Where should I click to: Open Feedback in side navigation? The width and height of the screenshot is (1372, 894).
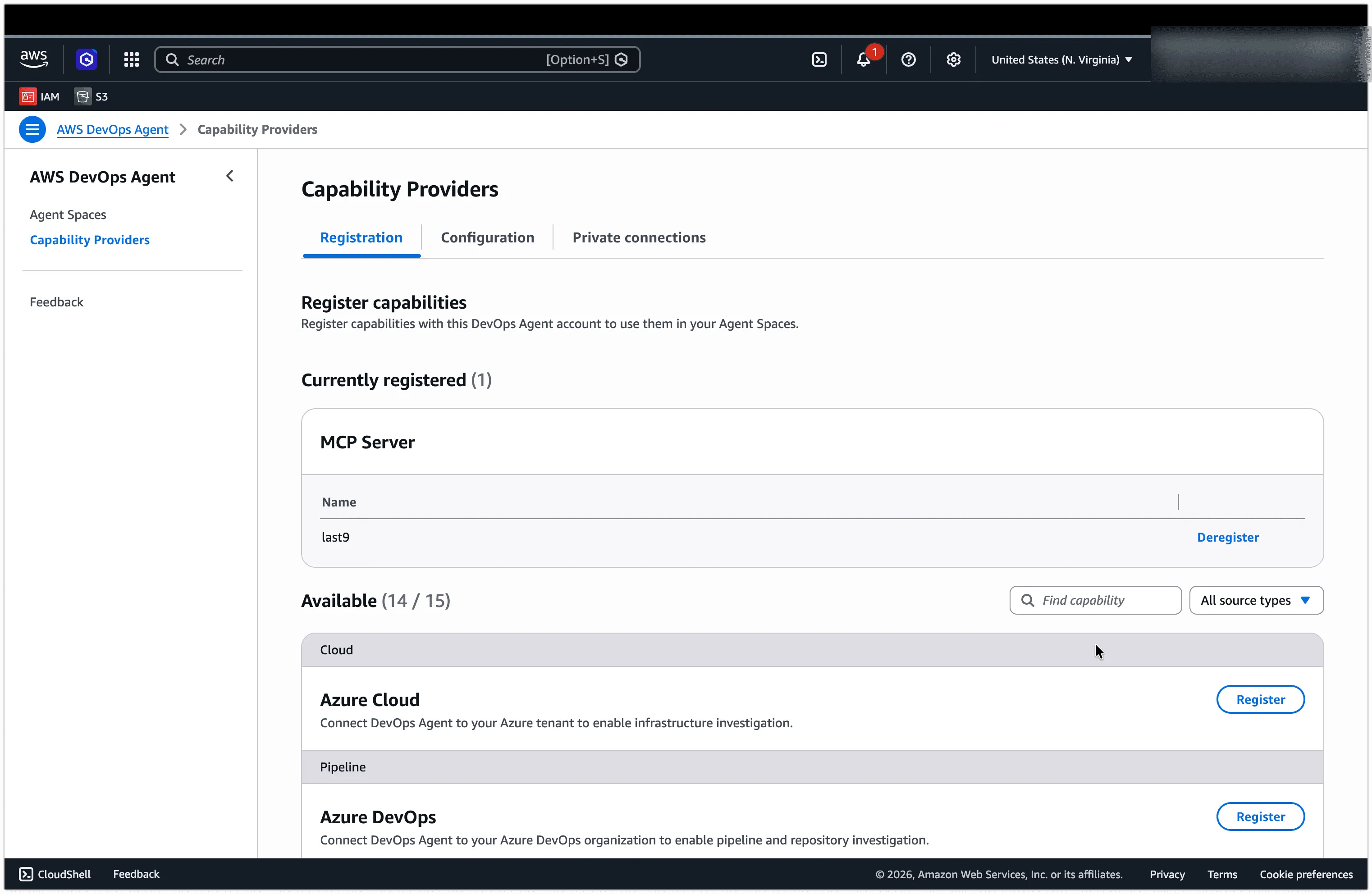click(x=56, y=302)
